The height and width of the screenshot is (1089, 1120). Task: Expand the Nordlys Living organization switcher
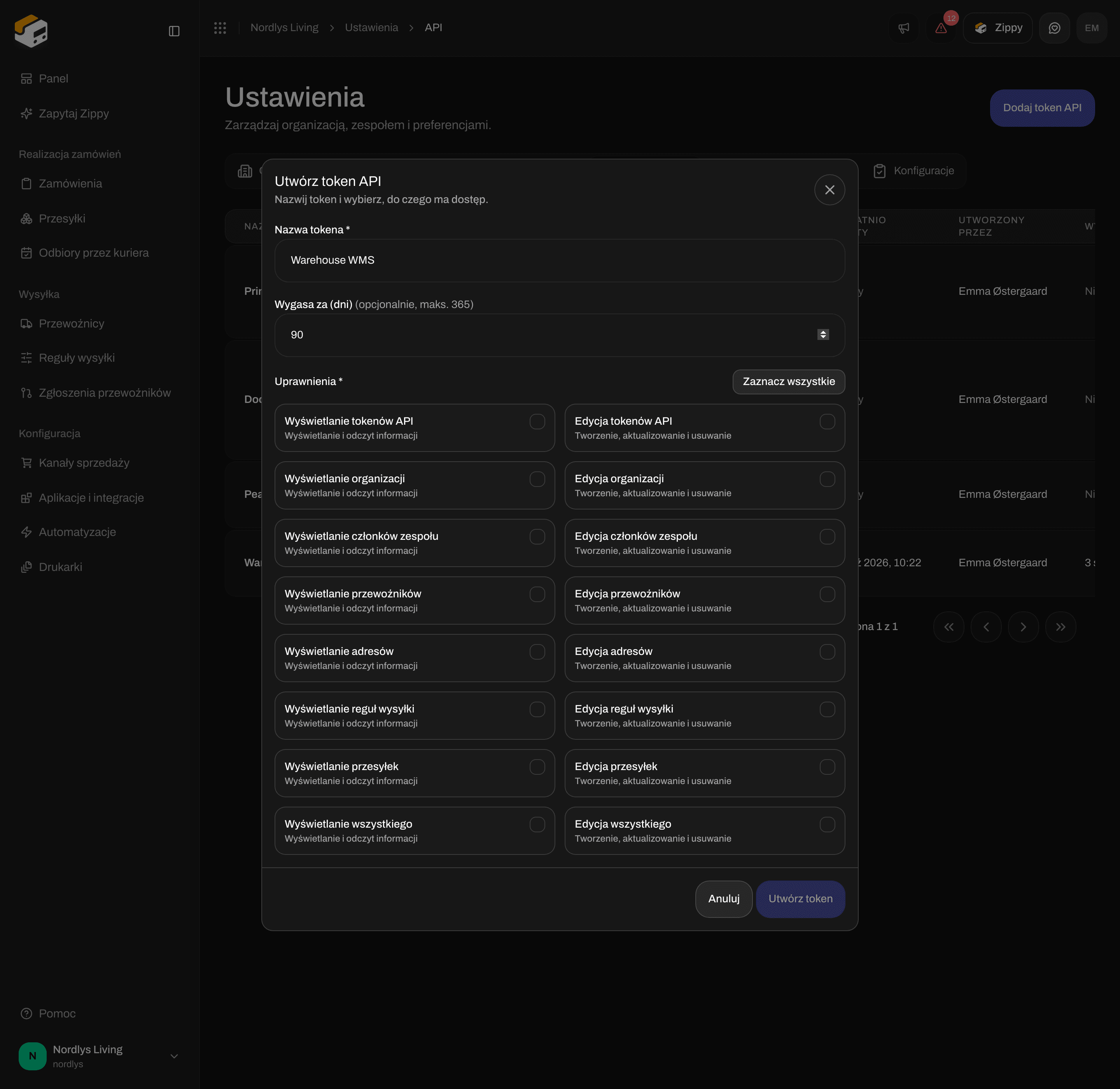(100, 1056)
